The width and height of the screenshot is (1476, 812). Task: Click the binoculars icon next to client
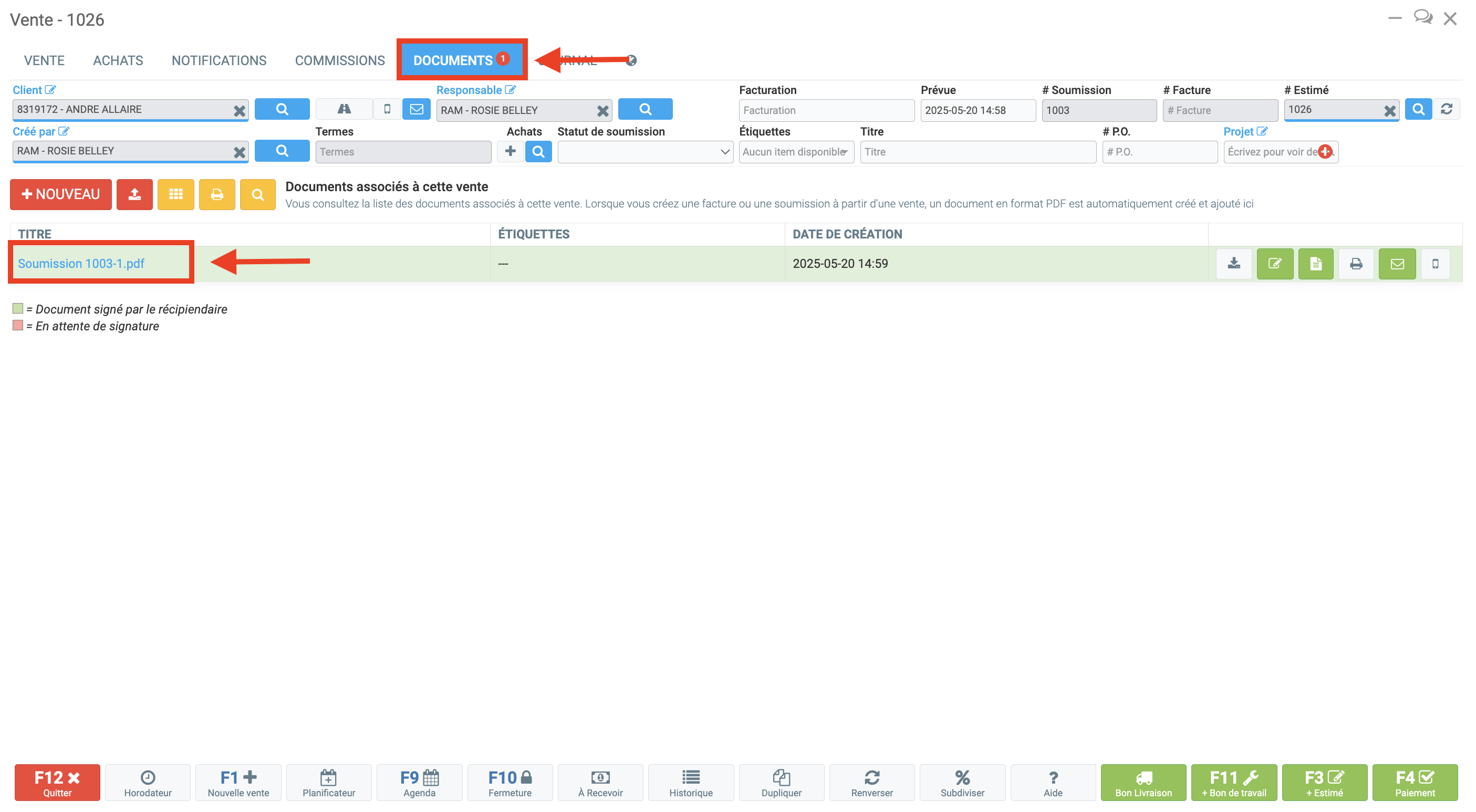coord(344,109)
